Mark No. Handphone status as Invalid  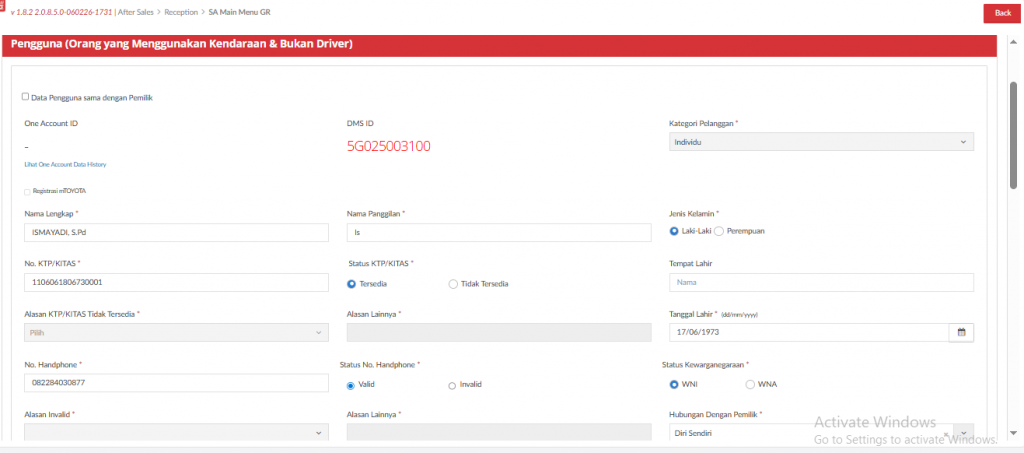click(452, 385)
